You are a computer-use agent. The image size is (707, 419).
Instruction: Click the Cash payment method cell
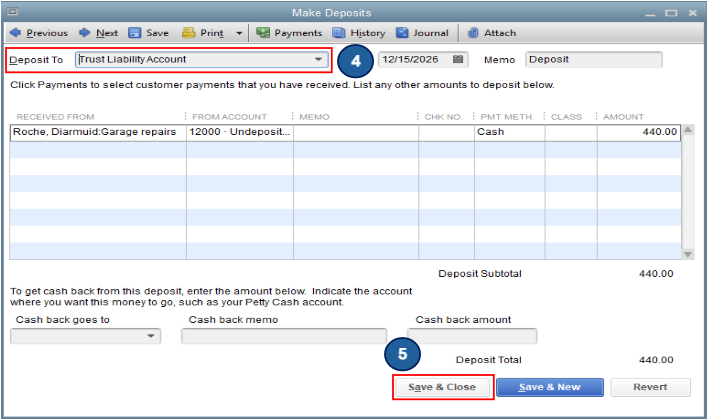pos(510,132)
